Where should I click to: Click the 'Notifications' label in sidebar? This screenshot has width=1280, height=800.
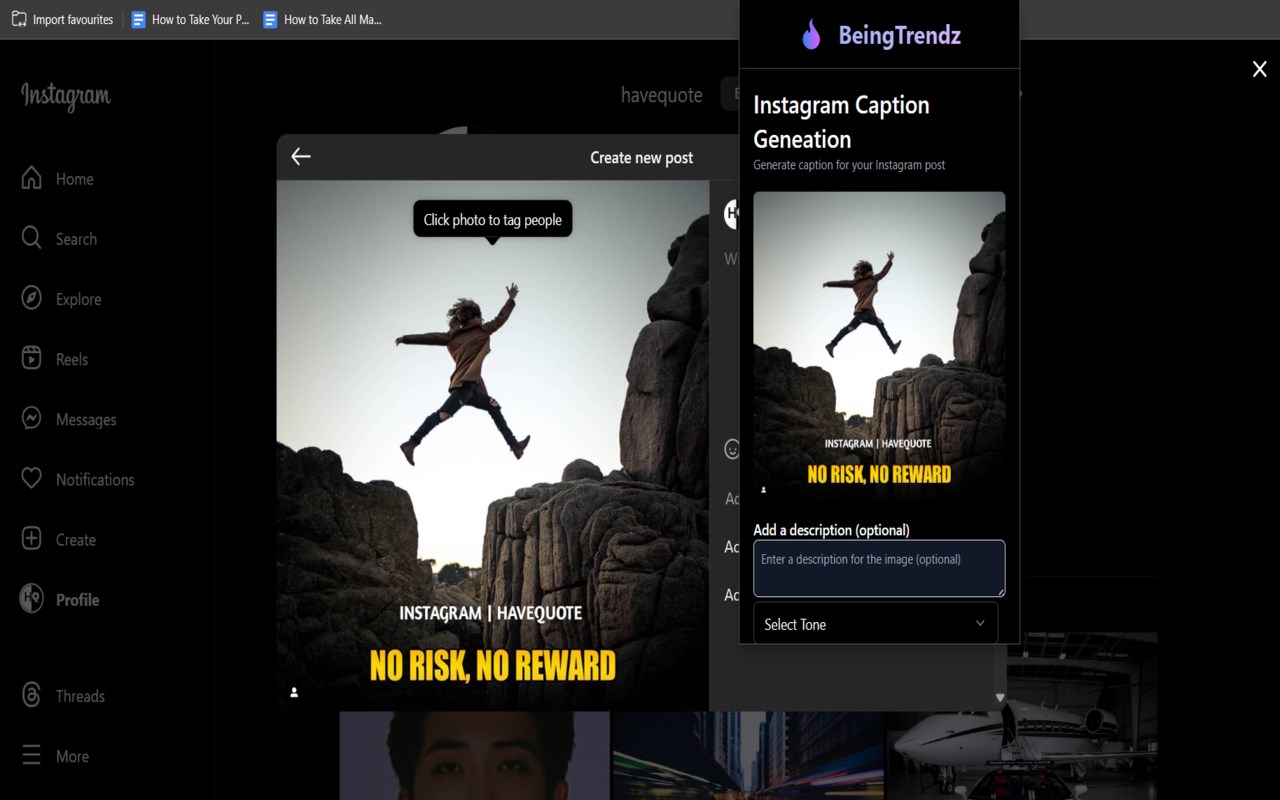coord(95,479)
